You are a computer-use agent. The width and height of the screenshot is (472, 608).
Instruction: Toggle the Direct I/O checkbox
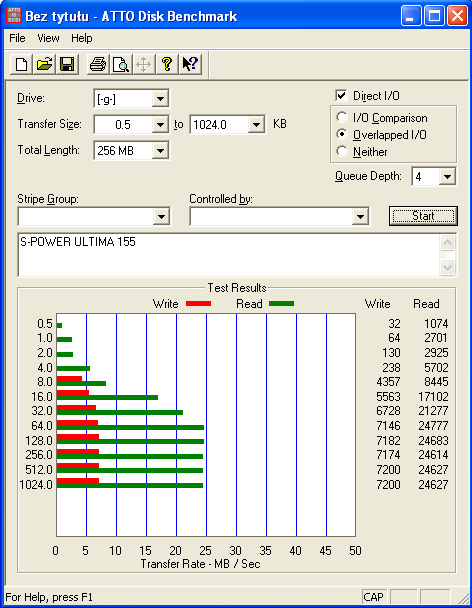coord(341,95)
